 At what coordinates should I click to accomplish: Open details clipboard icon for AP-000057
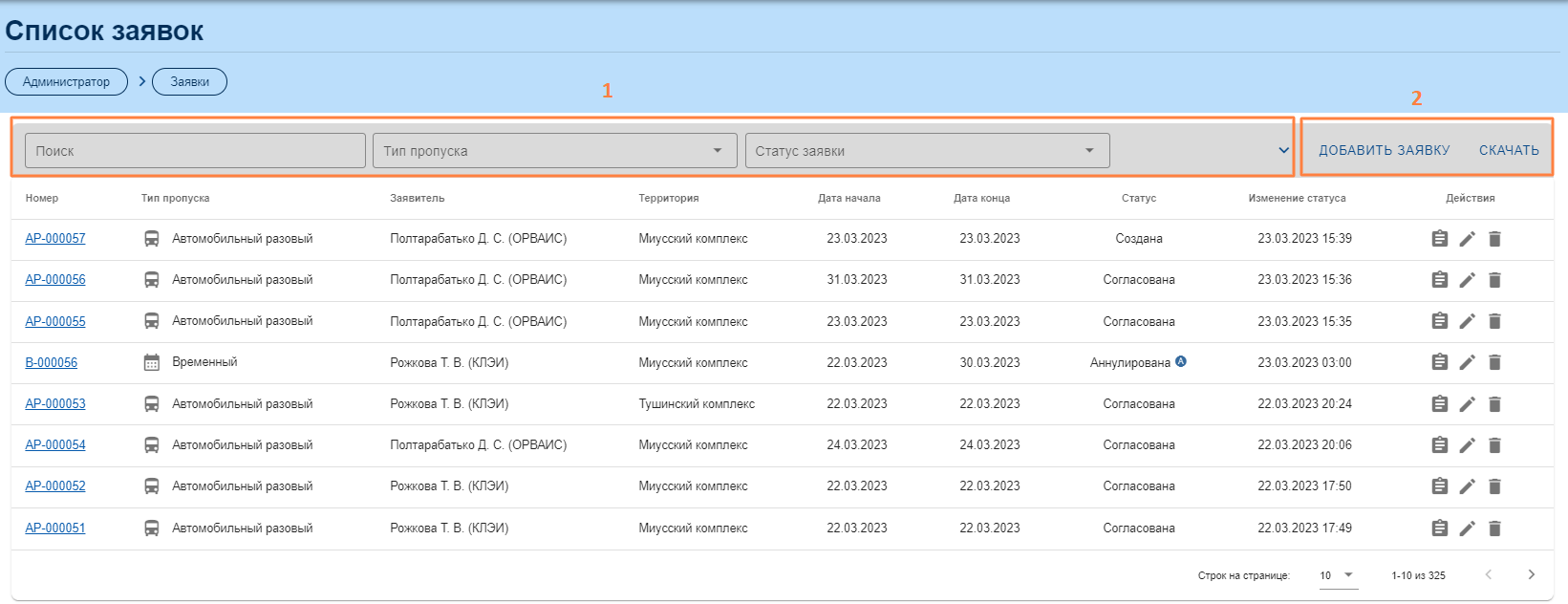tap(1439, 239)
